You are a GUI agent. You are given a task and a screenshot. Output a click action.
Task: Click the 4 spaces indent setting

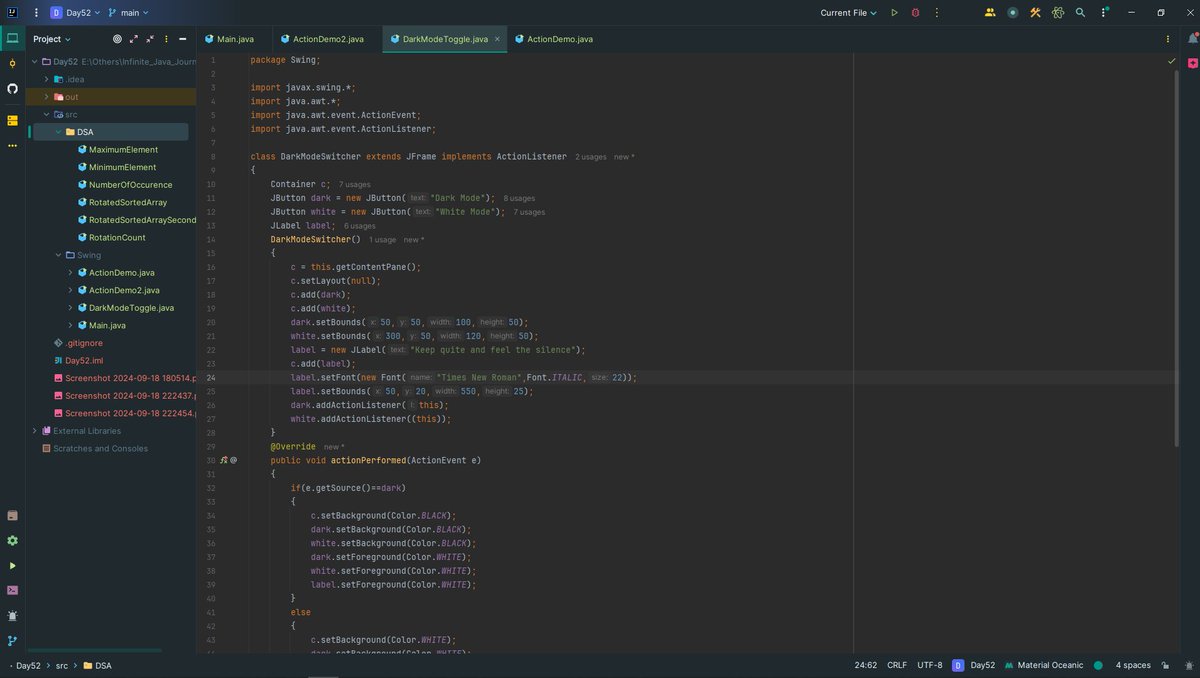(1133, 665)
